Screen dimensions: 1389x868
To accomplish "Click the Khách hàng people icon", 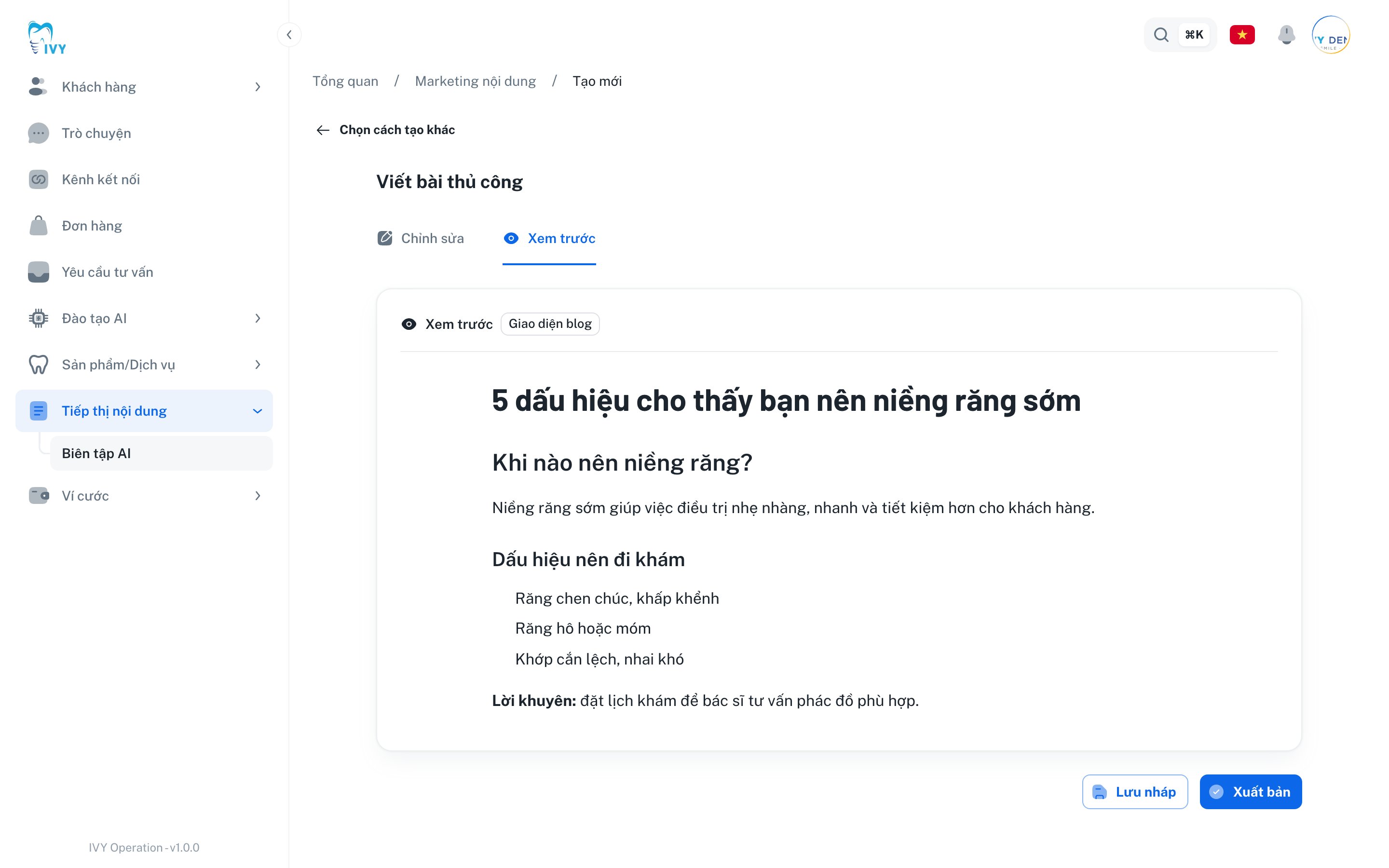I will [x=38, y=87].
